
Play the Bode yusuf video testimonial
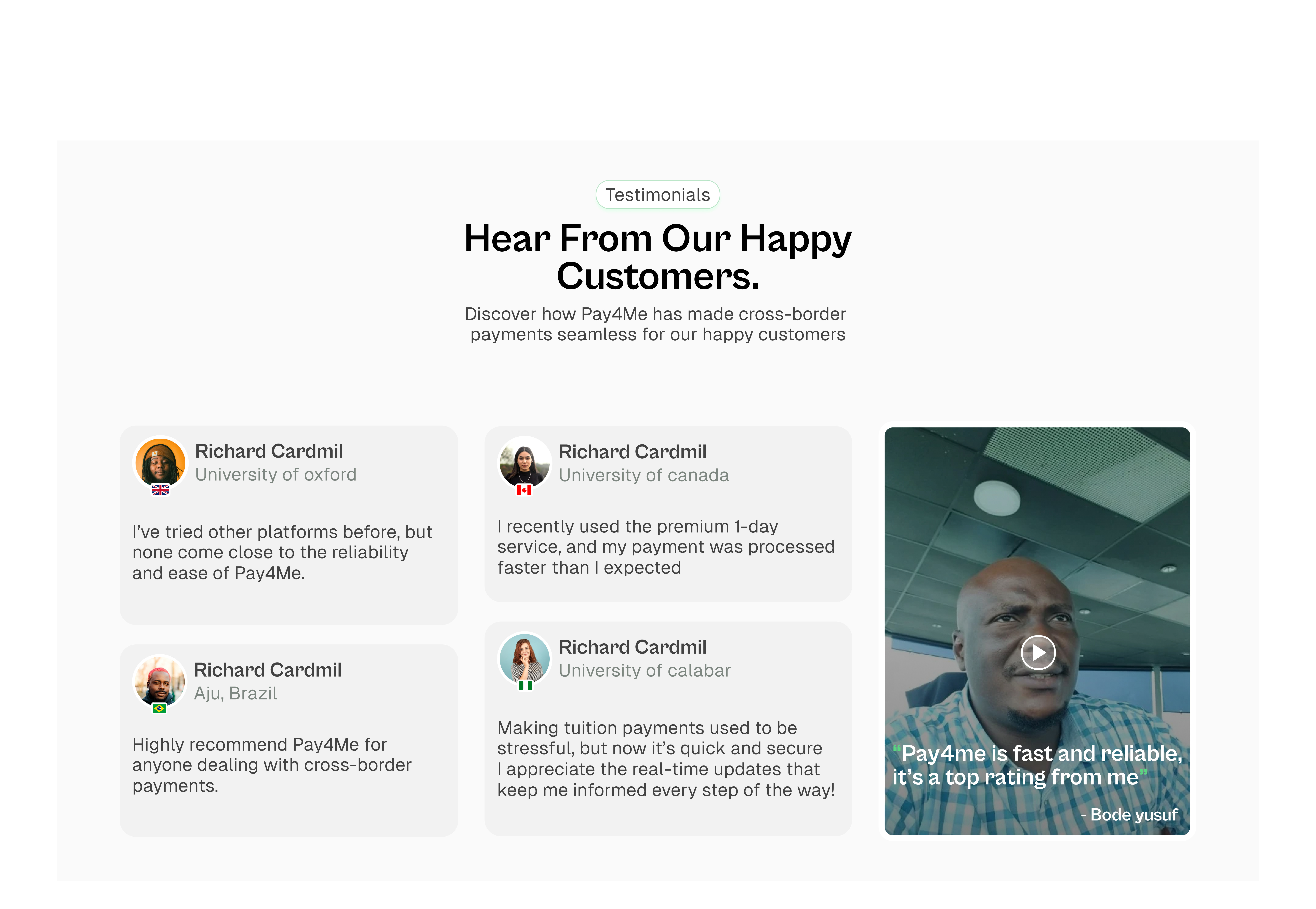pos(1038,652)
